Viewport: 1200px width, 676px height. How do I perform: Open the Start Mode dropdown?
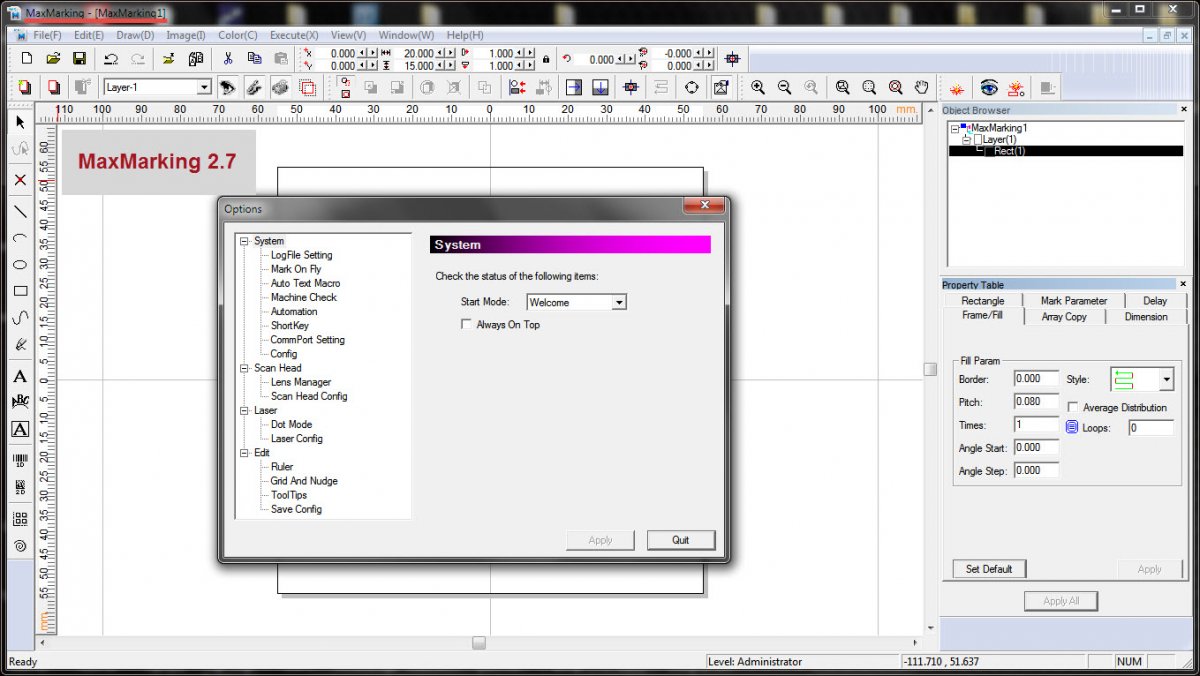(619, 302)
